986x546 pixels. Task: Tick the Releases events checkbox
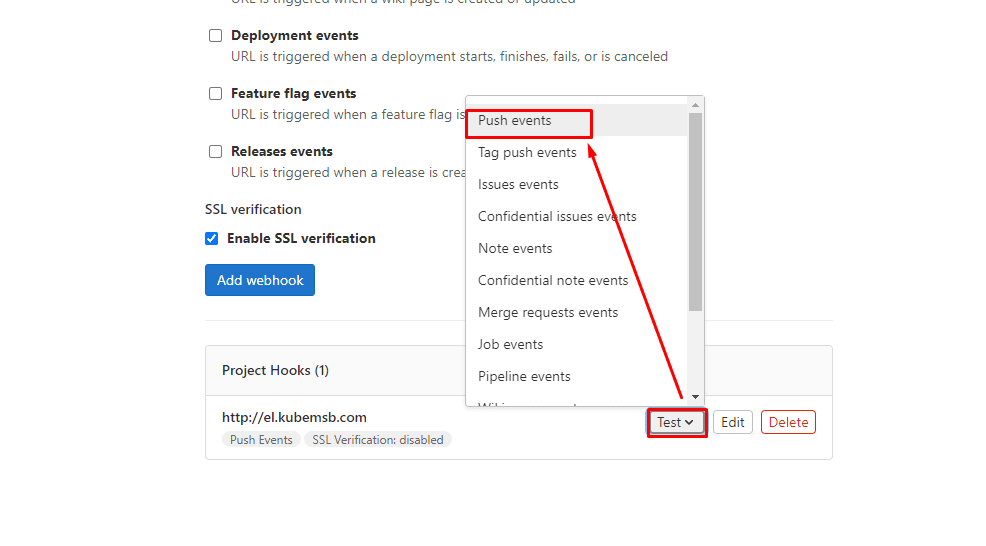pyautogui.click(x=216, y=151)
